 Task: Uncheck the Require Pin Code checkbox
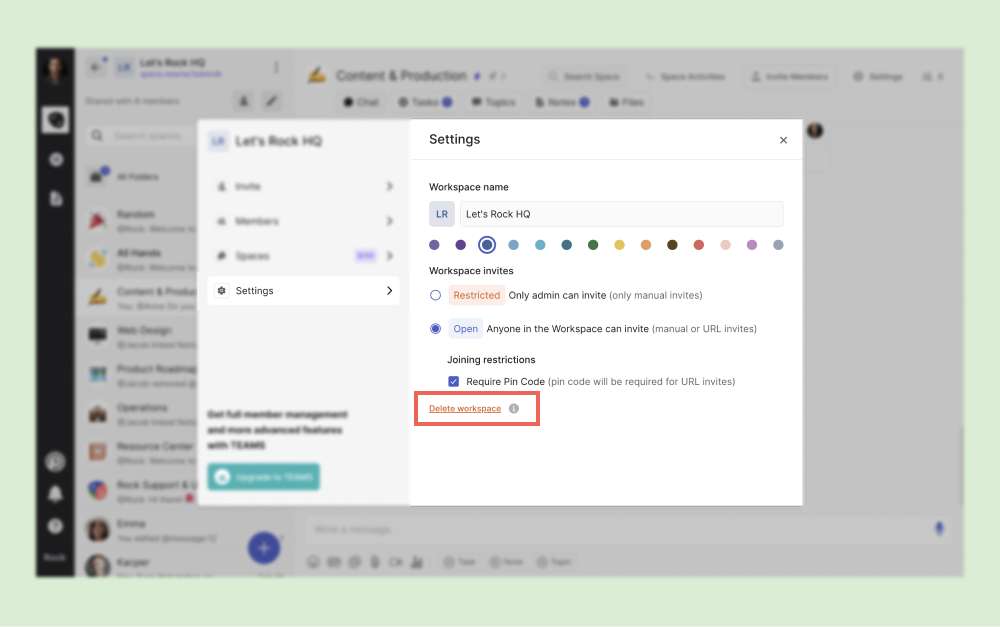(454, 382)
